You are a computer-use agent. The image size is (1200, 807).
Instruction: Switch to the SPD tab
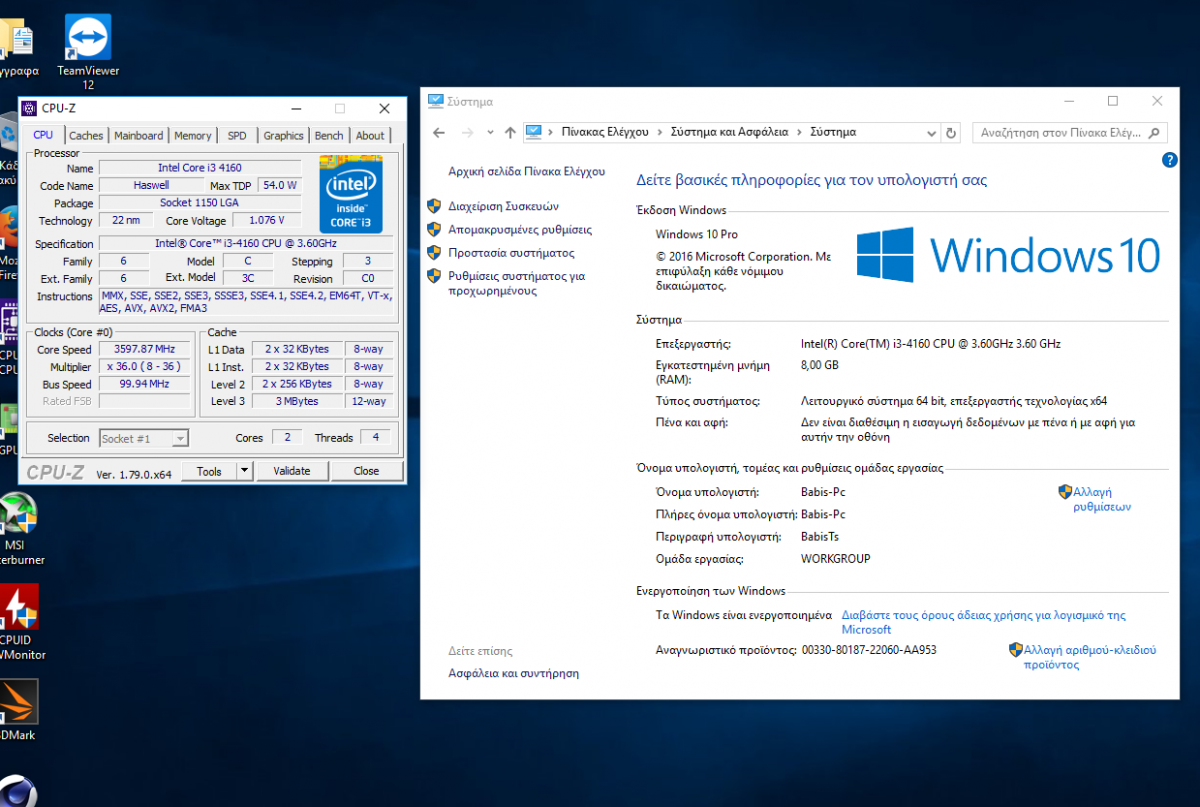(237, 136)
